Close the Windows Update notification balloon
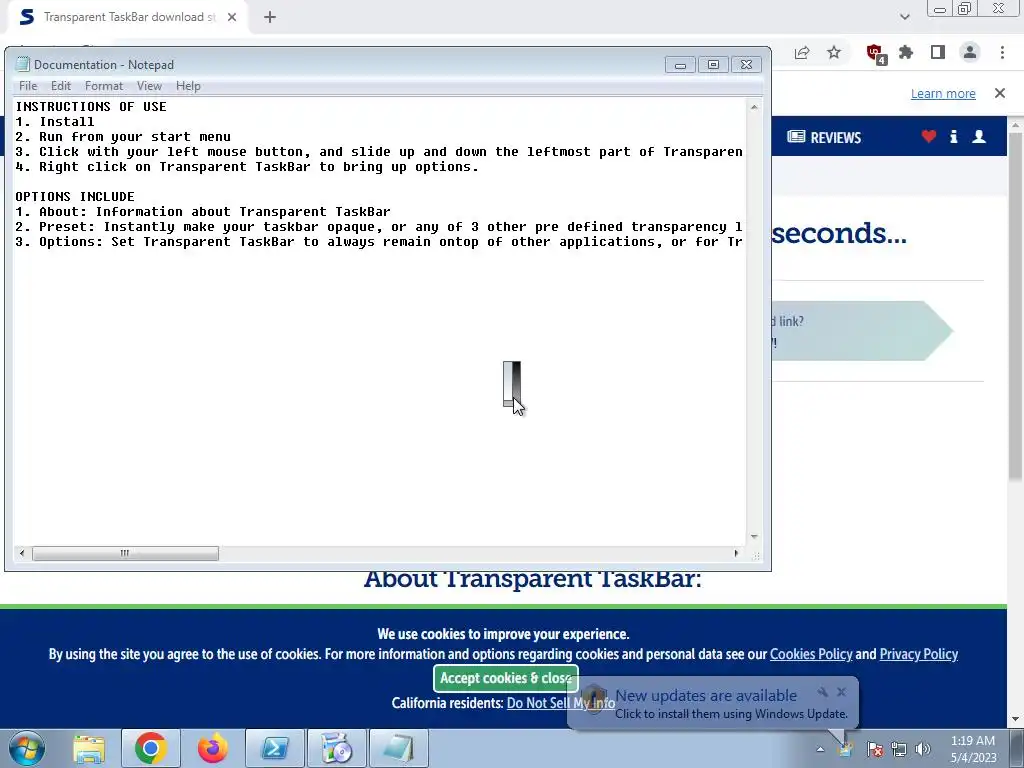1024x768 pixels. pos(842,692)
